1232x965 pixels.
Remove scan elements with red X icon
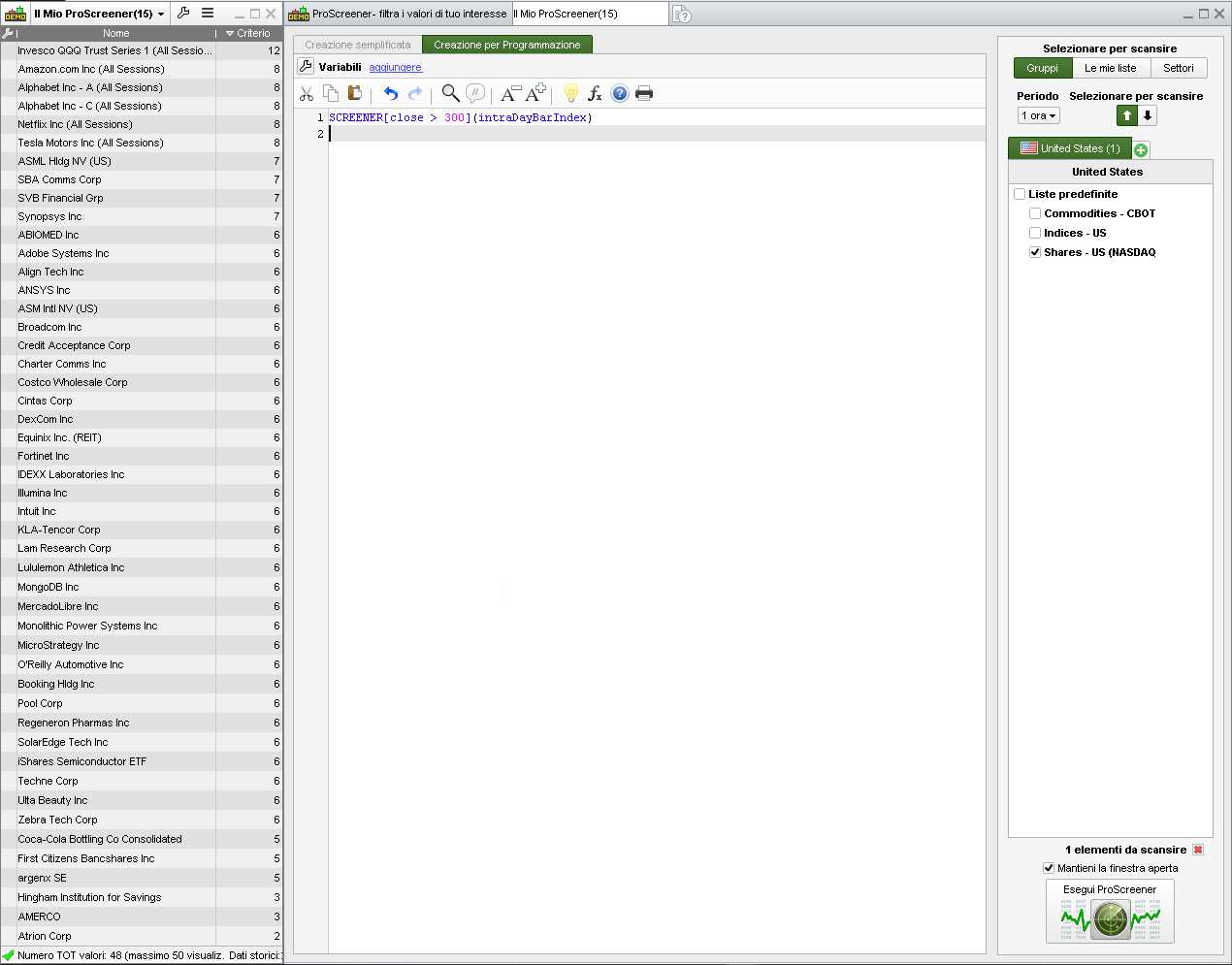1198,850
